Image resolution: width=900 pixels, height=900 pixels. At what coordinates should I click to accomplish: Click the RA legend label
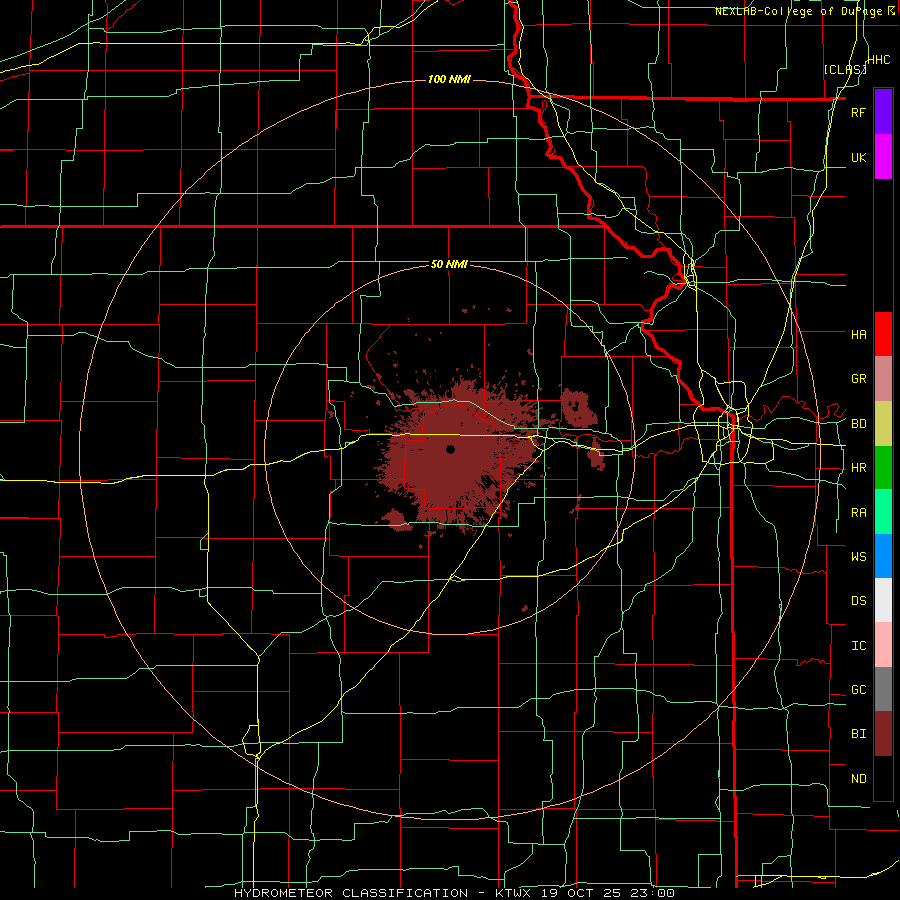coord(858,513)
